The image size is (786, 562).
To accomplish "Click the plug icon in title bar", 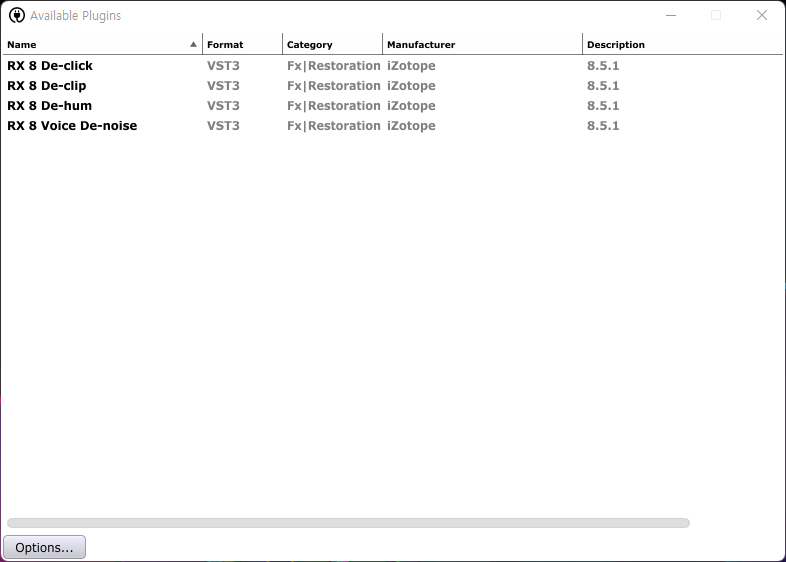I will [17, 16].
